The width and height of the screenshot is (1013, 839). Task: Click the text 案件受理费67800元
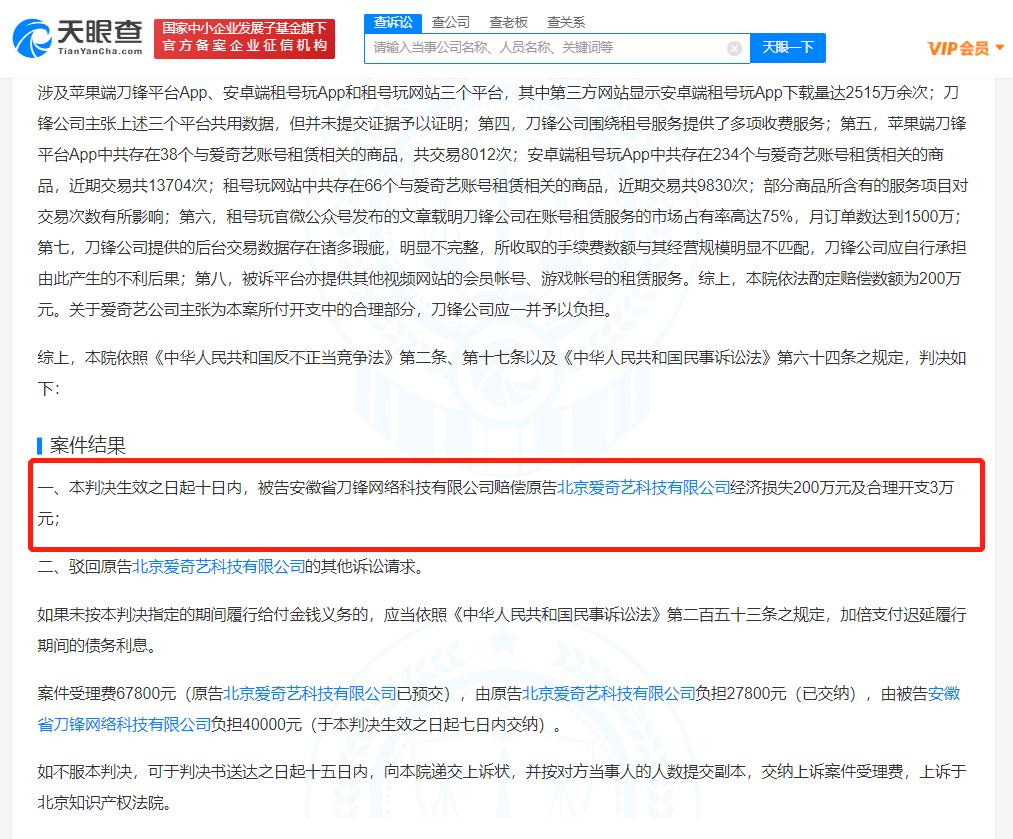[107, 694]
